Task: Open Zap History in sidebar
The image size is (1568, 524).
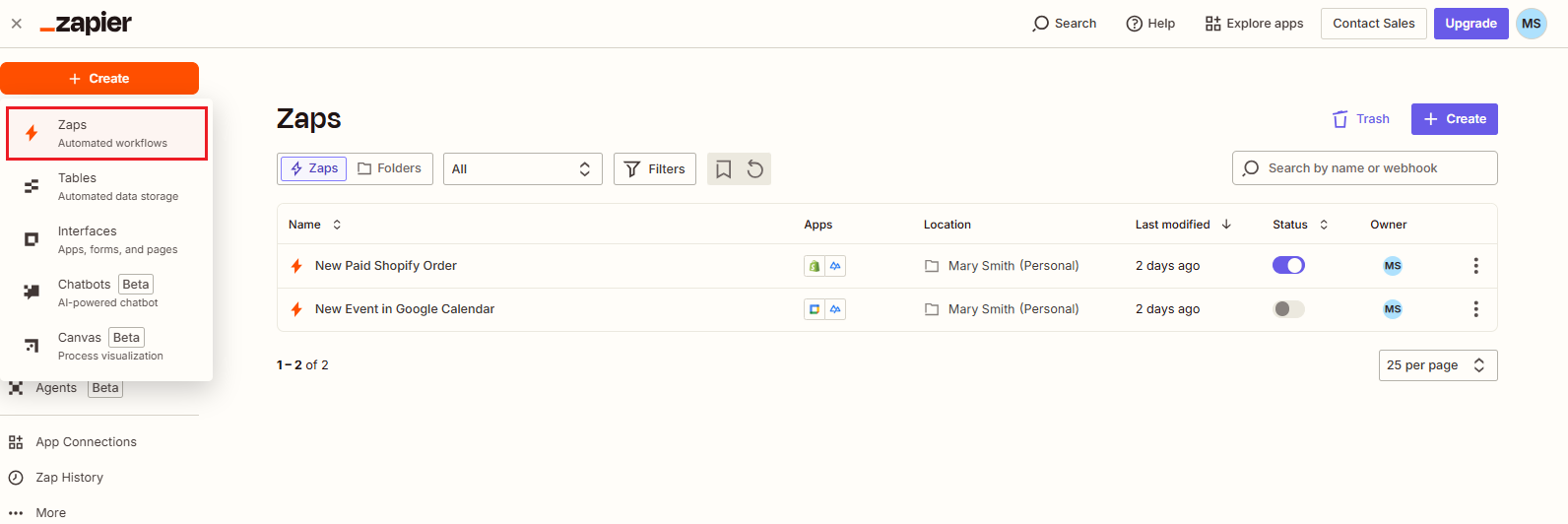Action: 56,478
